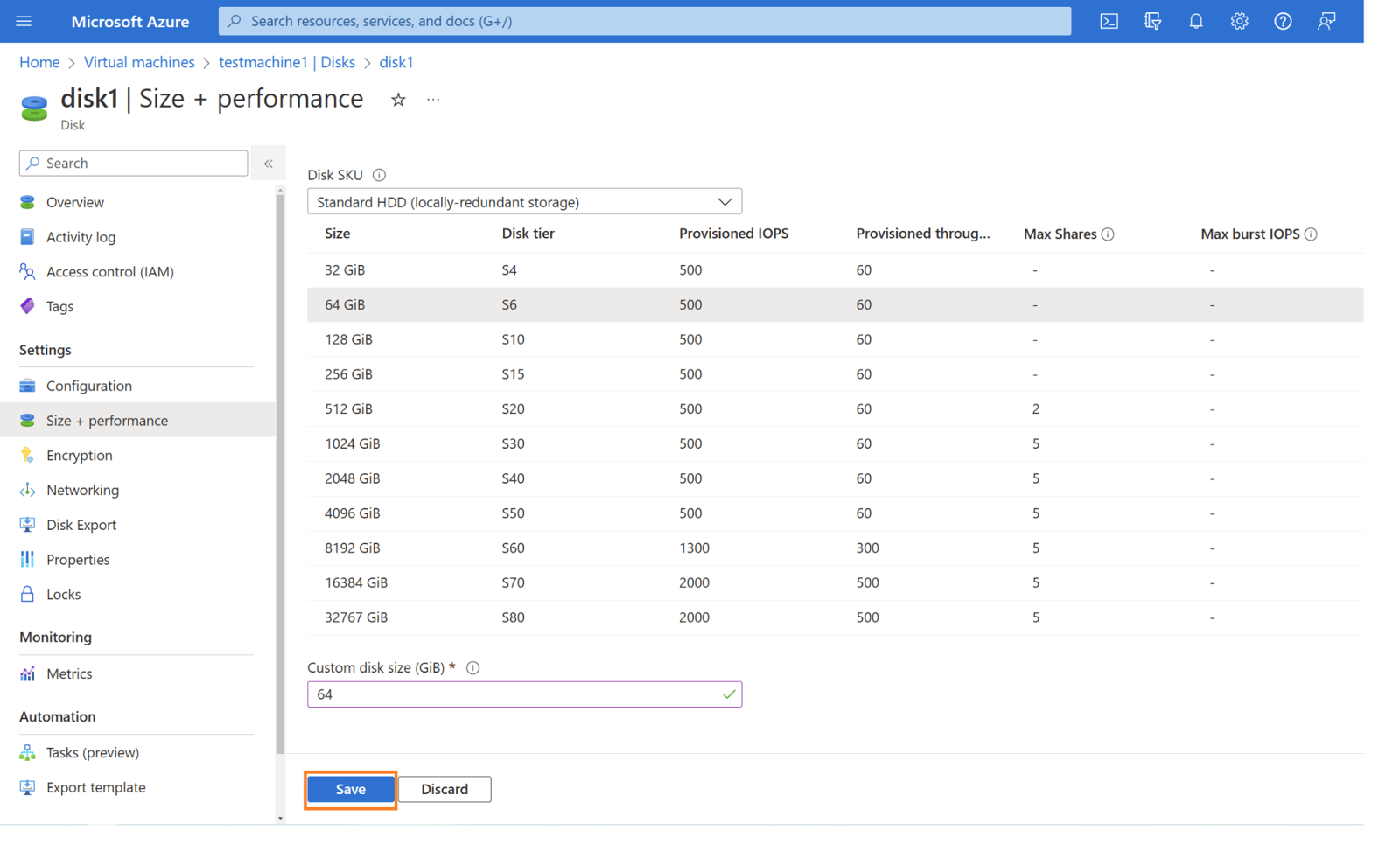Expand the Disk SKU dropdown
Screen dimensions: 1400x844
[x=524, y=202]
